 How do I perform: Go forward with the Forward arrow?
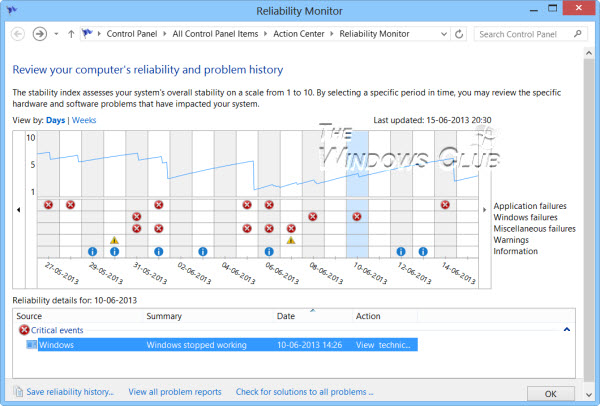(40, 34)
